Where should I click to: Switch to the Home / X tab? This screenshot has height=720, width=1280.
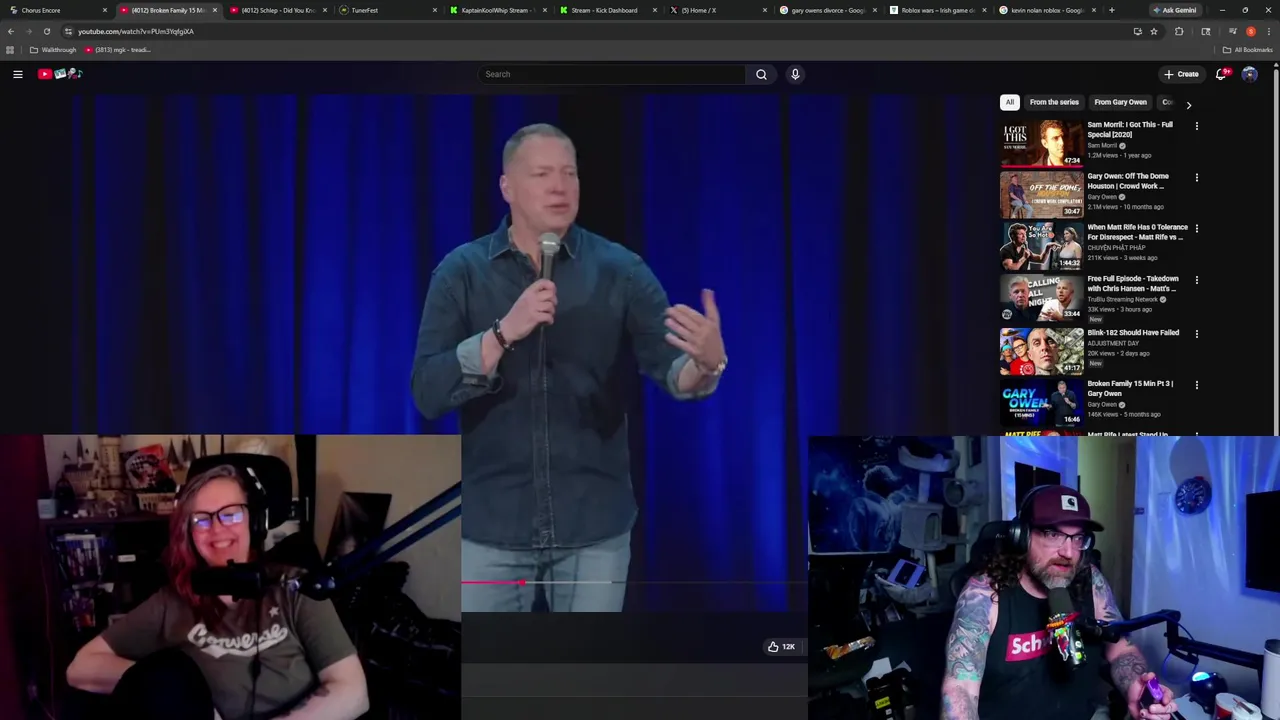(717, 10)
